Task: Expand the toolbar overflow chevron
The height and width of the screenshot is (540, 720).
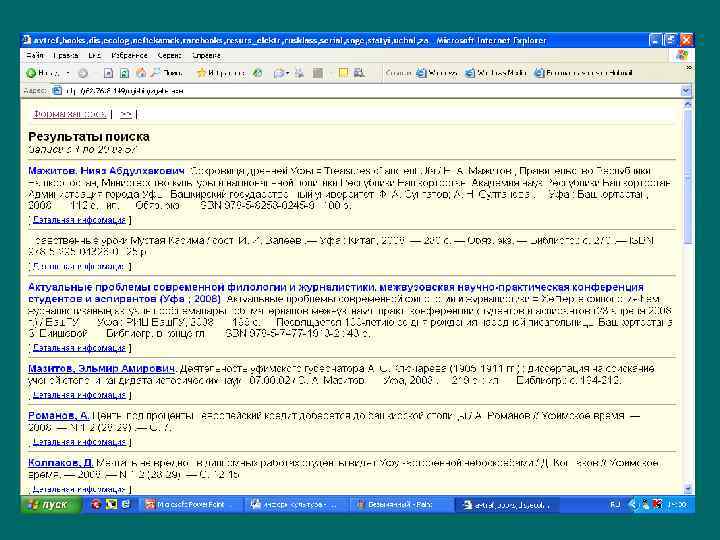Action: 688,68
